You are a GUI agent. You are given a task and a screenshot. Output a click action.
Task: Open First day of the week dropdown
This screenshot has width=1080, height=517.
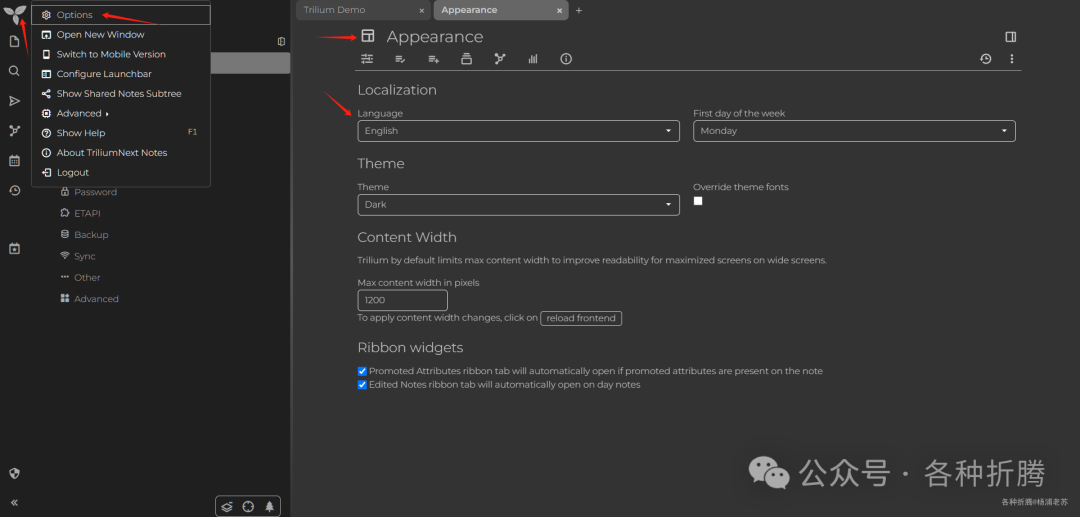click(x=854, y=131)
